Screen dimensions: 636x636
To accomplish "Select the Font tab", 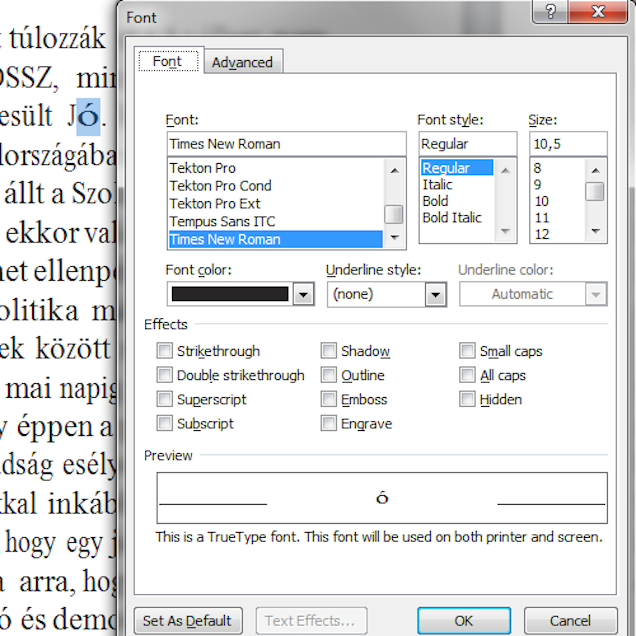I will pyautogui.click(x=168, y=61).
